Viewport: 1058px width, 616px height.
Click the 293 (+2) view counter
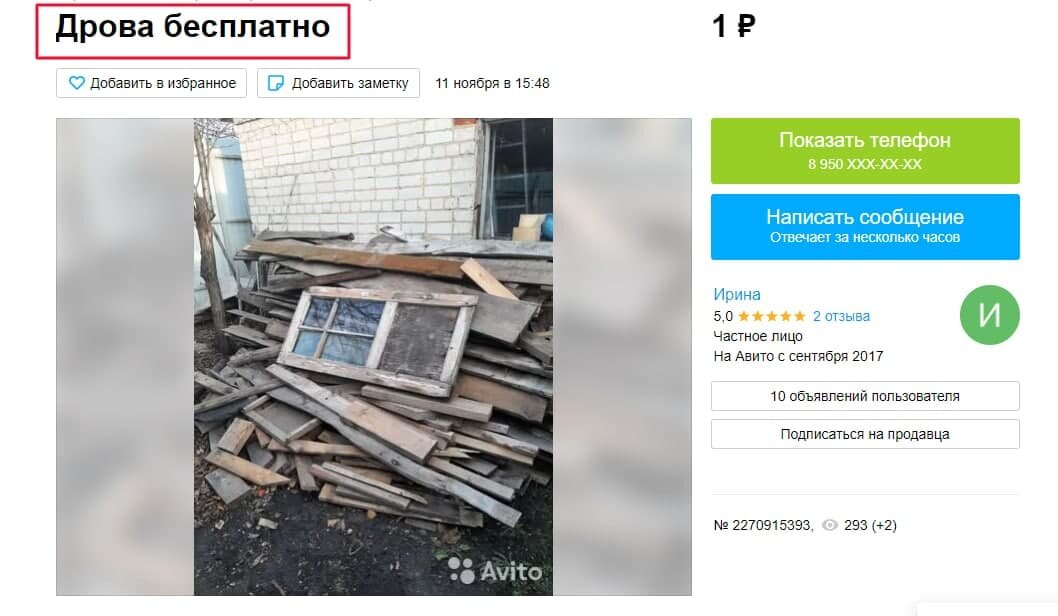click(870, 525)
